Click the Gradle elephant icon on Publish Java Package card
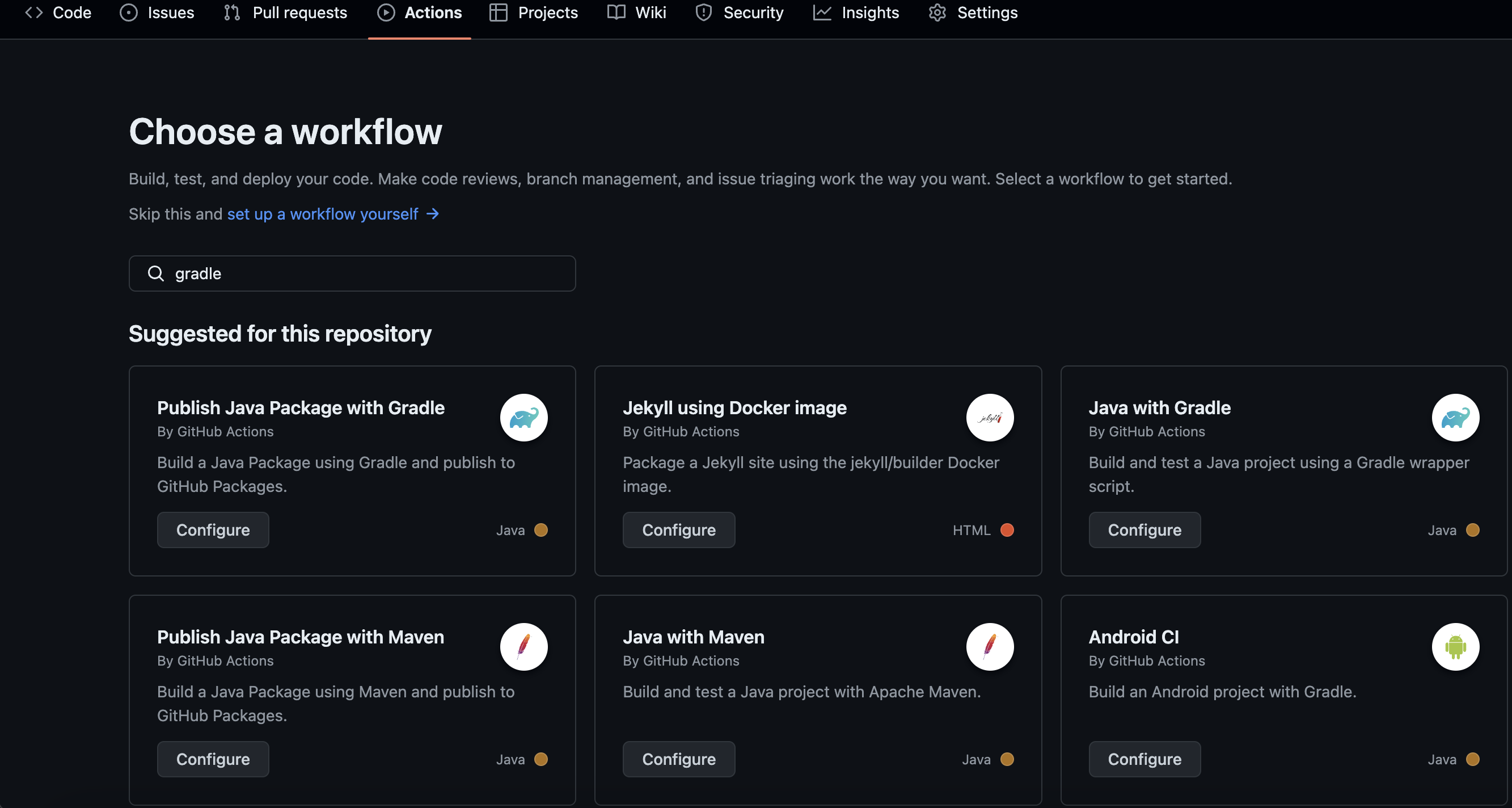Viewport: 1512px width, 808px height. click(523, 418)
